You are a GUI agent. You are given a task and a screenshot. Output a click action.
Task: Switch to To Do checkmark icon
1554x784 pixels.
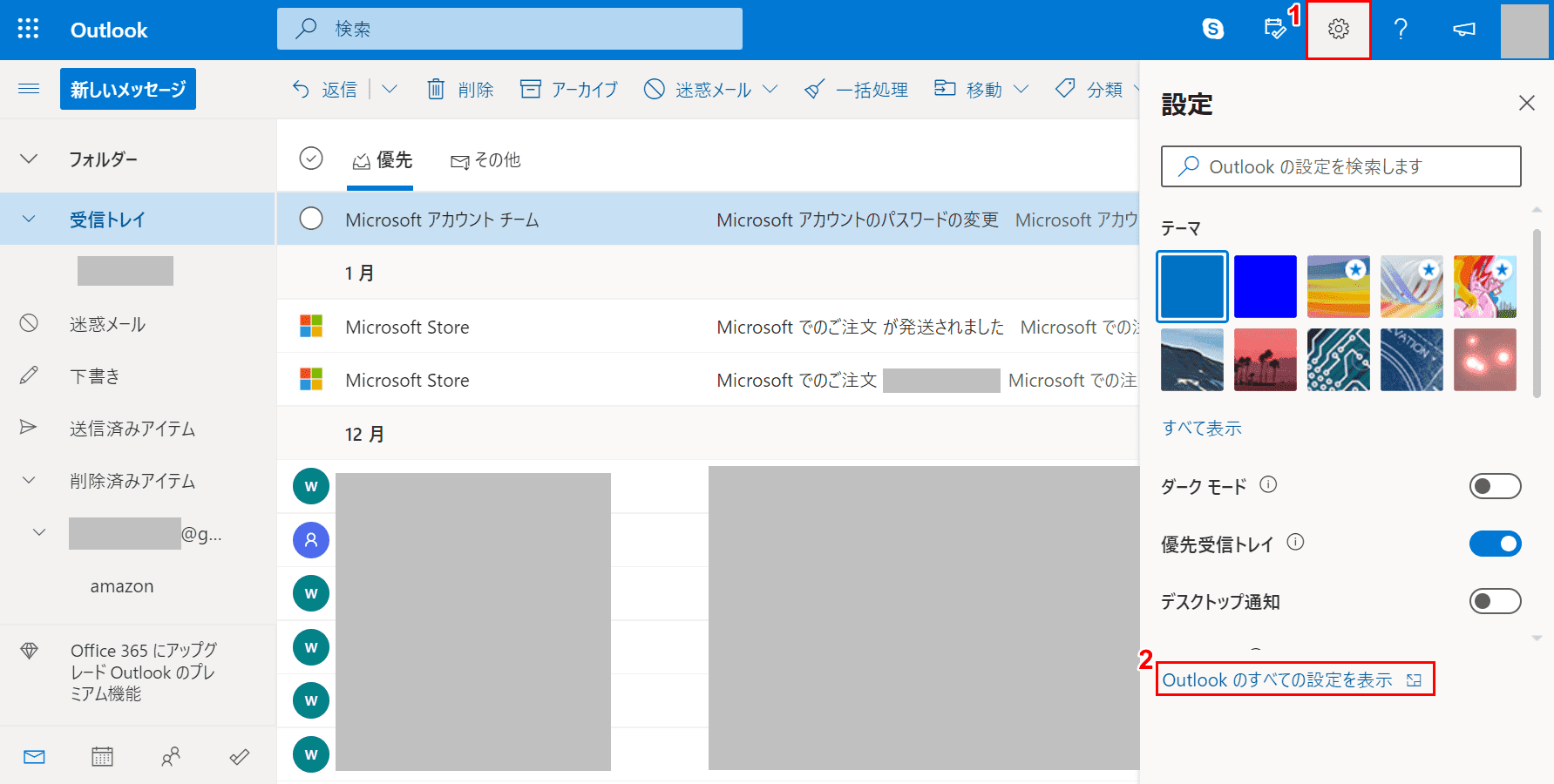[x=240, y=756]
